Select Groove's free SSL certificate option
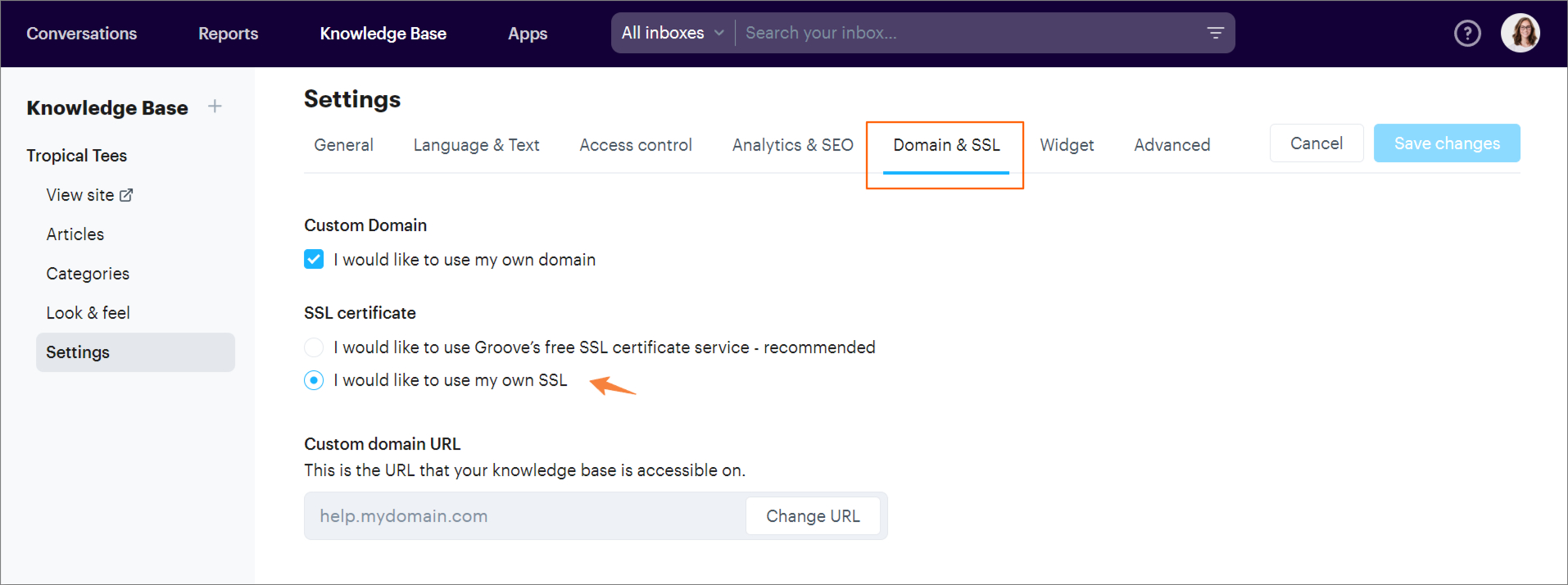 (314, 347)
